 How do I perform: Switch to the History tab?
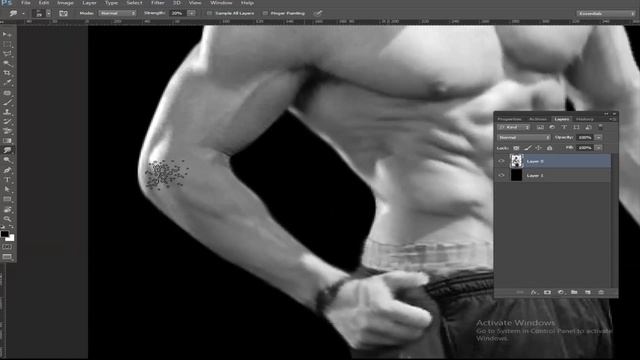tap(584, 119)
